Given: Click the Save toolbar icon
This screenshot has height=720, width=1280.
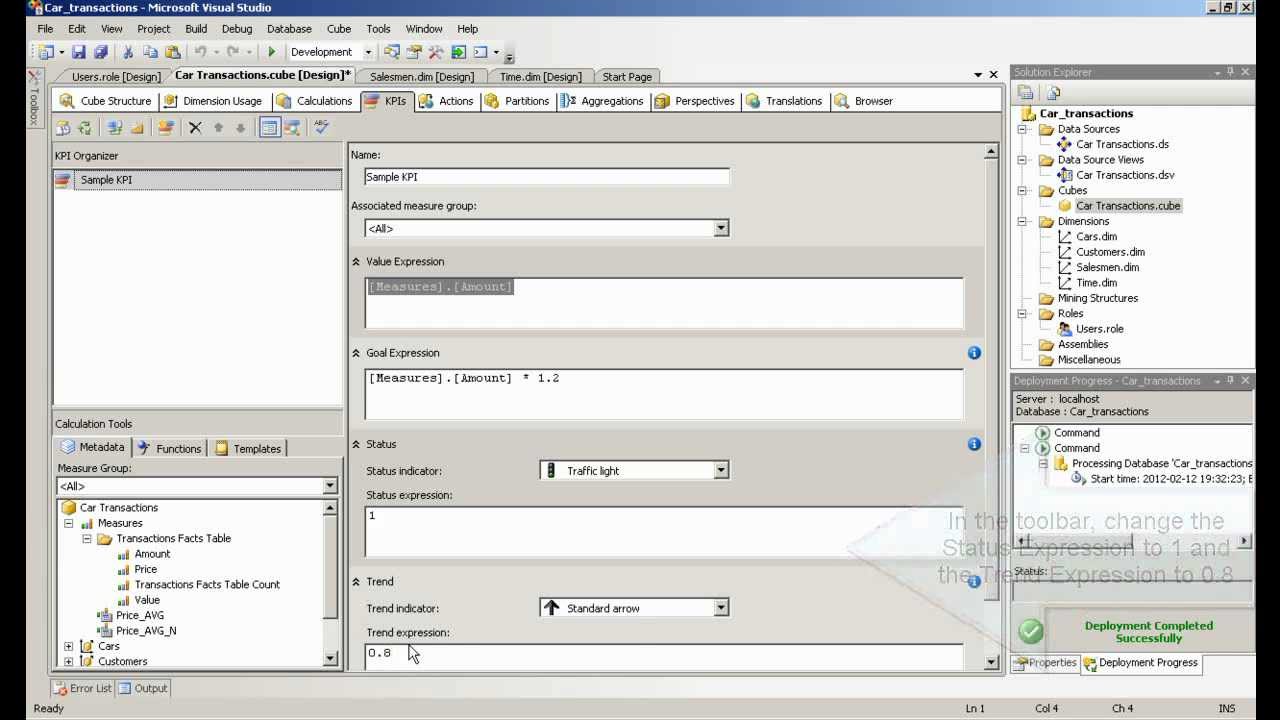Looking at the screenshot, I should [x=78, y=52].
